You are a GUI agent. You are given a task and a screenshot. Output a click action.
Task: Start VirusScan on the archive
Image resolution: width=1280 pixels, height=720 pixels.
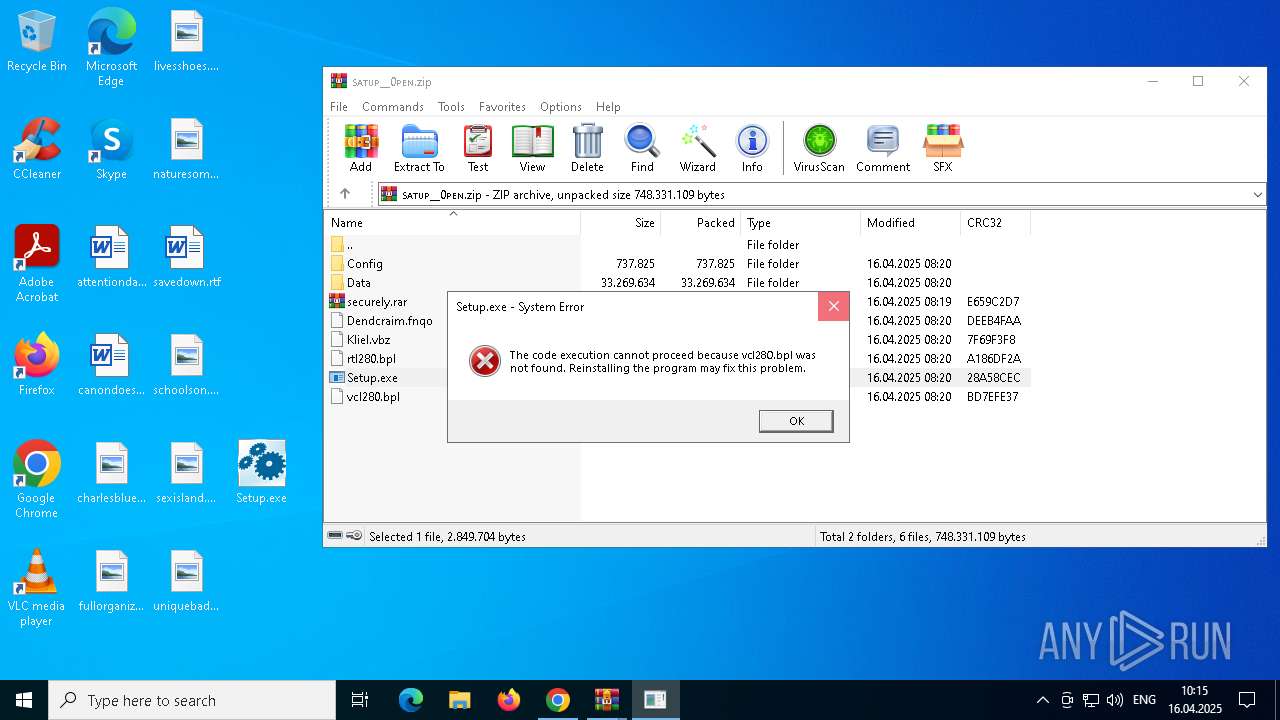[x=819, y=148]
